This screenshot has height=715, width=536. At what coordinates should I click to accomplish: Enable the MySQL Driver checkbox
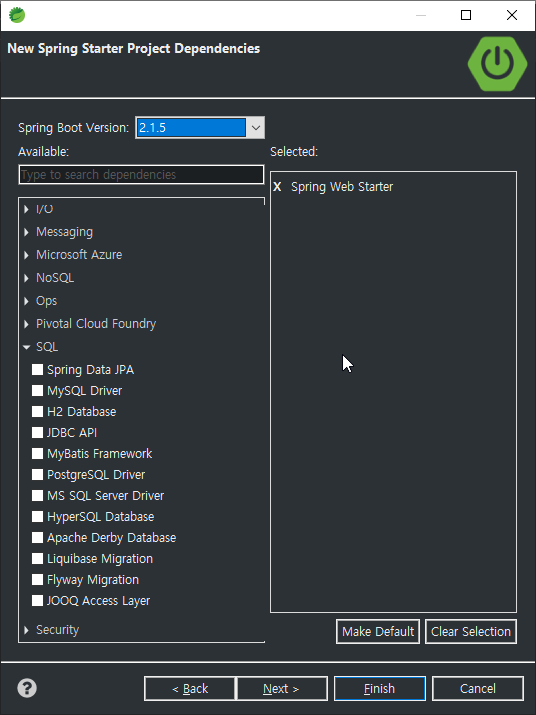(37, 390)
